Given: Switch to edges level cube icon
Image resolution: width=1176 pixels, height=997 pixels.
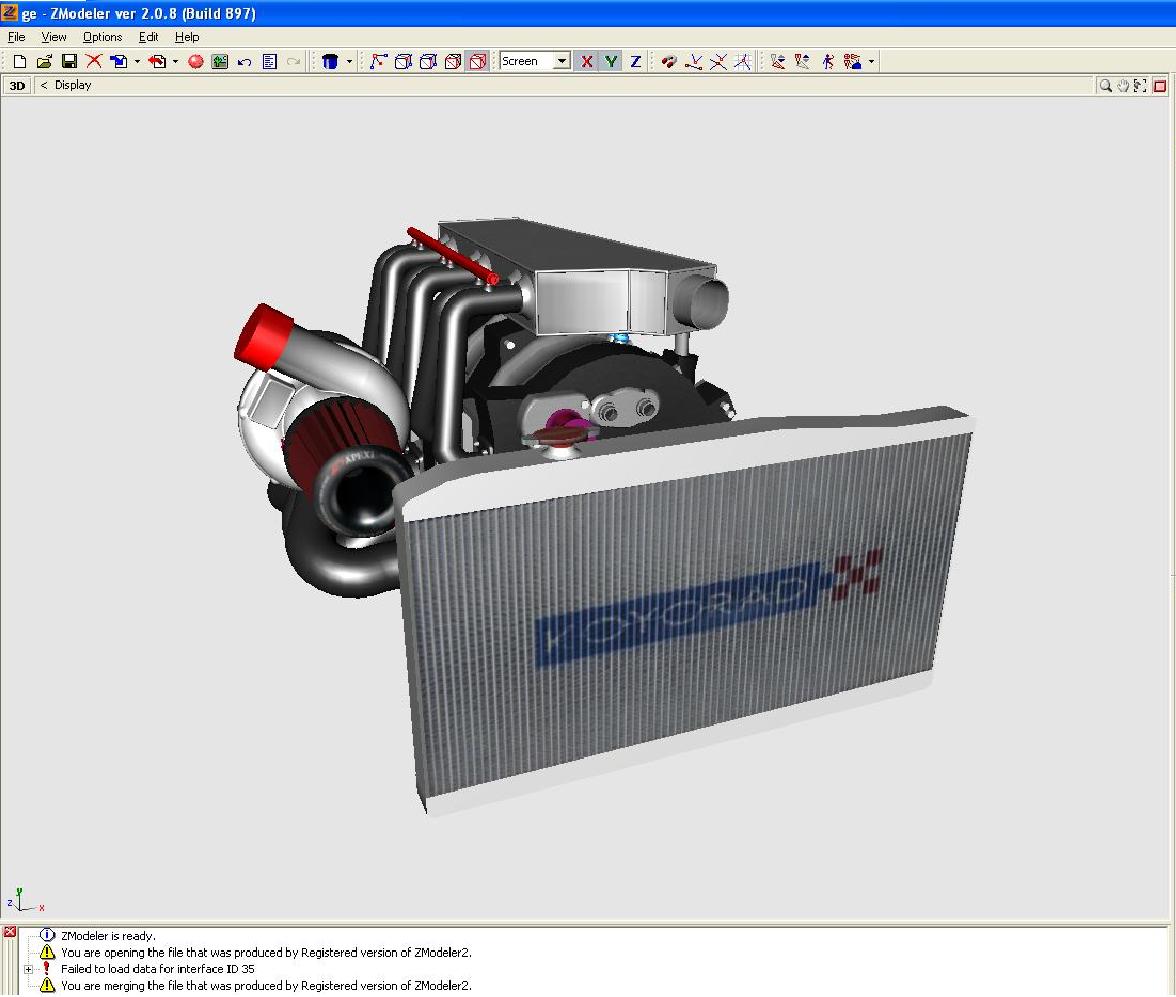Looking at the screenshot, I should click(x=404, y=62).
